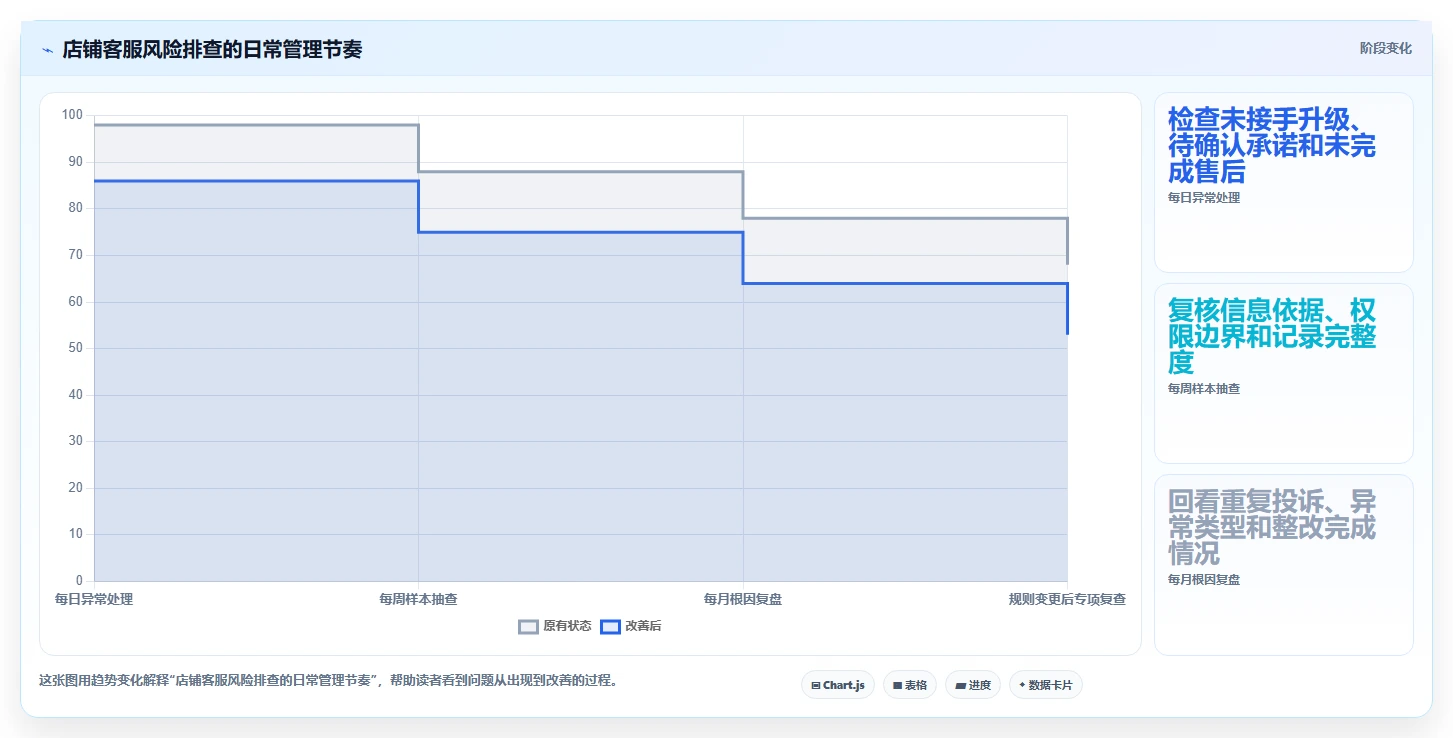Click the Chart.js tag icon
Screen dimensions: 1453x738
[816, 686]
